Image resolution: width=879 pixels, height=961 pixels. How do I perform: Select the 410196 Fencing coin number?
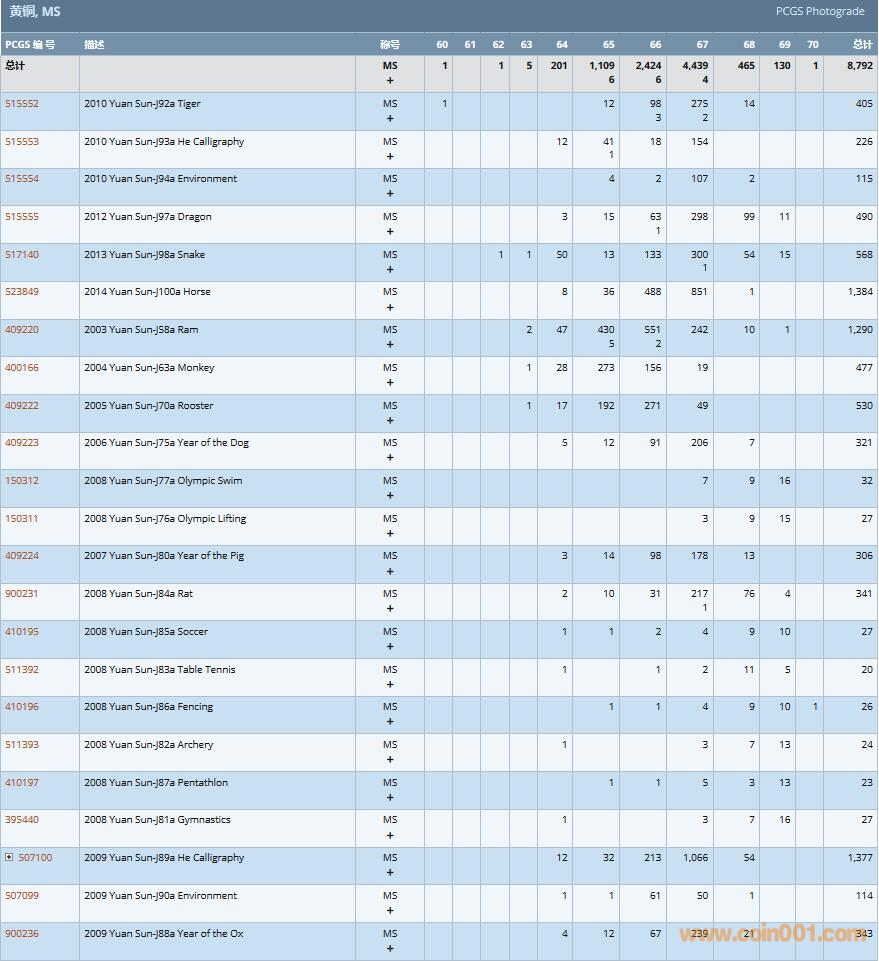tap(22, 707)
